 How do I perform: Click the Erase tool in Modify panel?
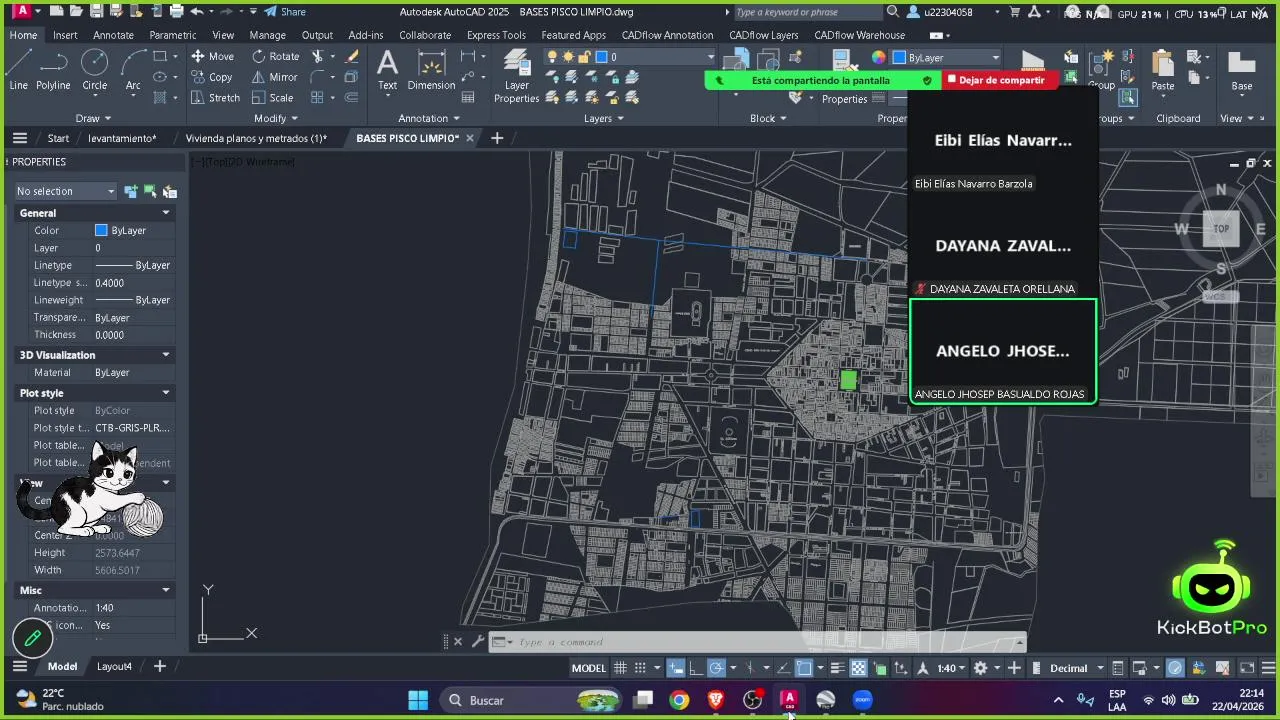pyautogui.click(x=352, y=56)
